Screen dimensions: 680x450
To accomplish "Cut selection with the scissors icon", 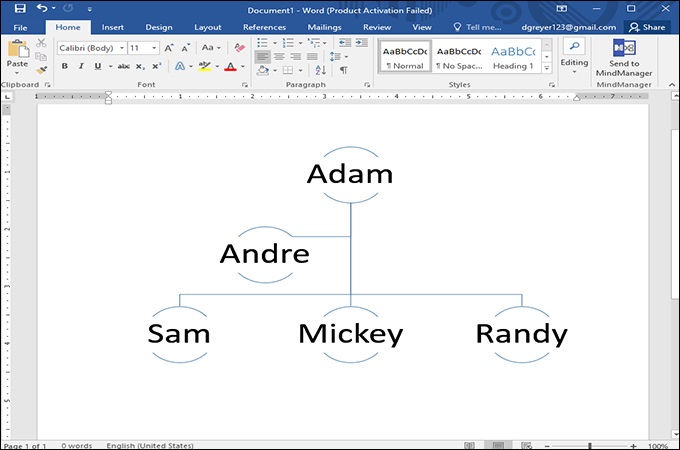I will [x=41, y=43].
